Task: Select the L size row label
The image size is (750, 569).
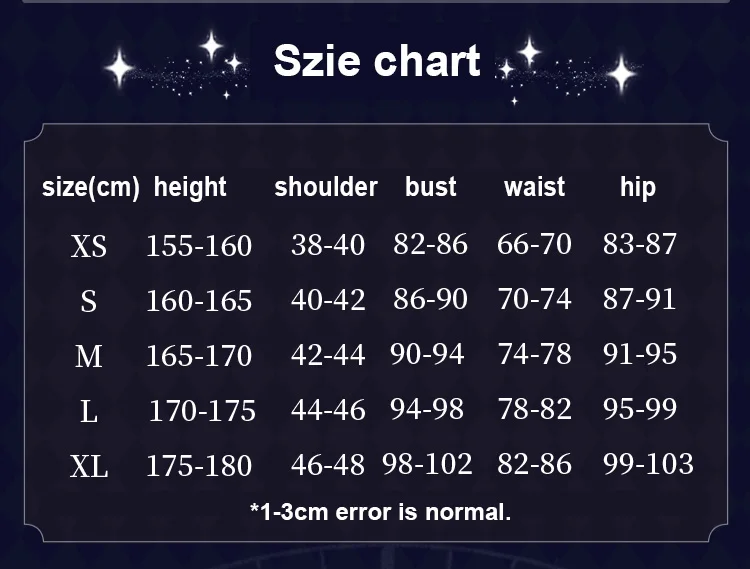Action: click(89, 411)
